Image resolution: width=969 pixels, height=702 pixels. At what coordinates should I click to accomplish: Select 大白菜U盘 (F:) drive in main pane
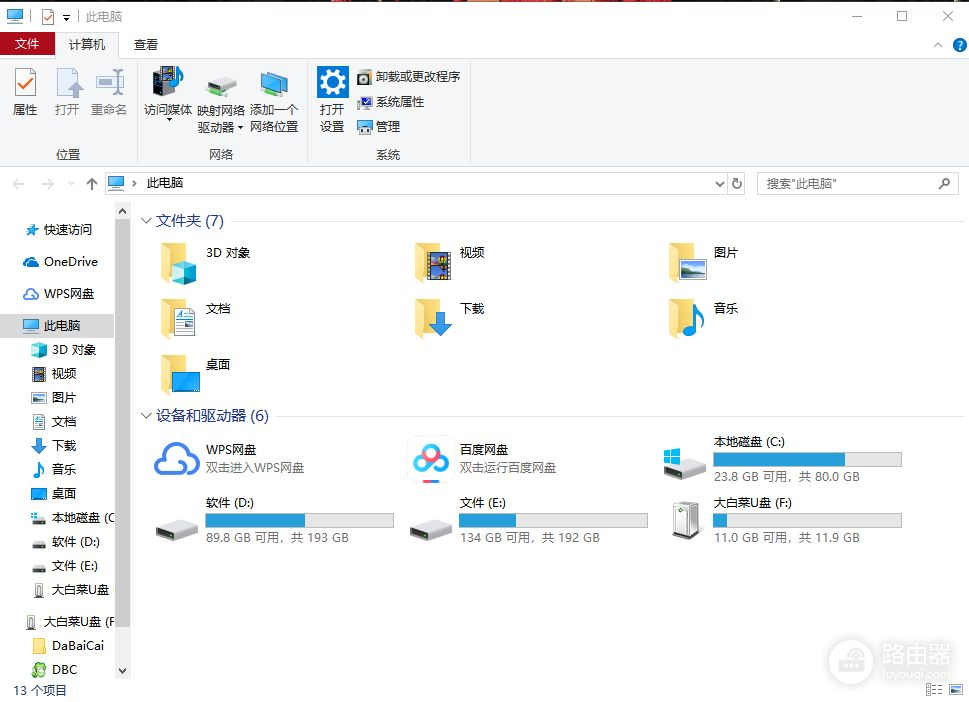(785, 520)
